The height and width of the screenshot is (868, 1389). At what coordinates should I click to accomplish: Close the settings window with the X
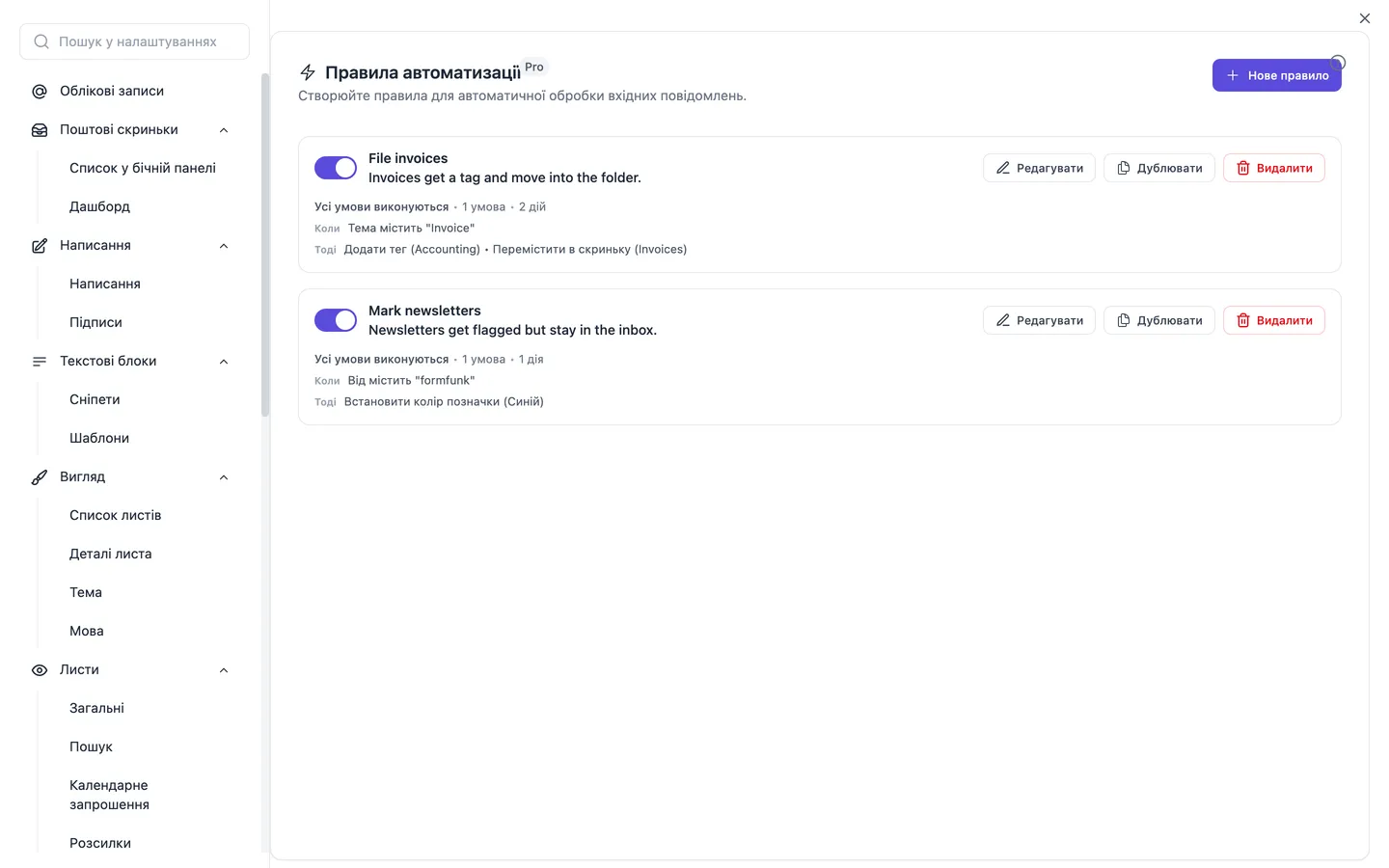1365,18
